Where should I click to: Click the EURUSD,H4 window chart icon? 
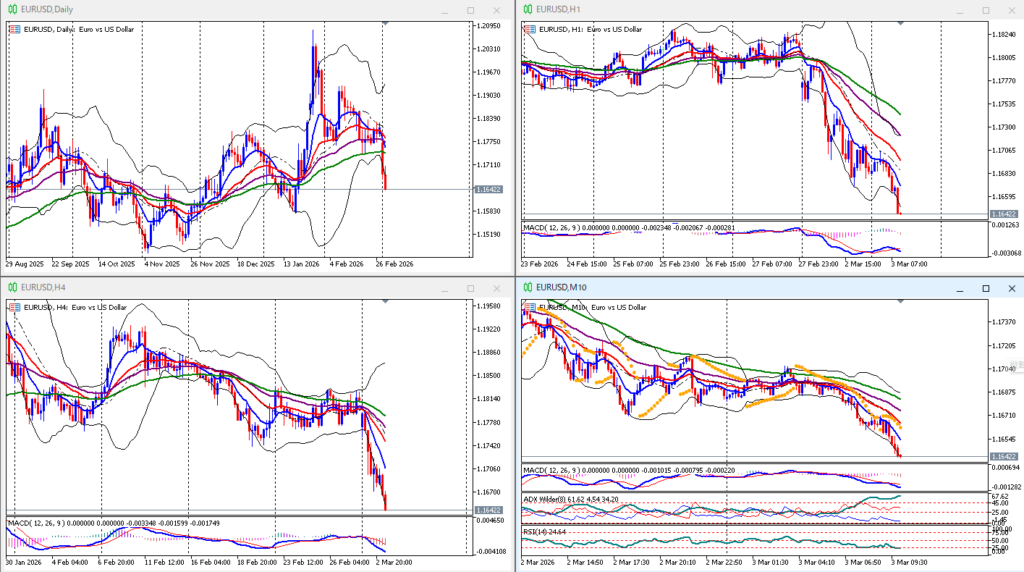point(11,288)
